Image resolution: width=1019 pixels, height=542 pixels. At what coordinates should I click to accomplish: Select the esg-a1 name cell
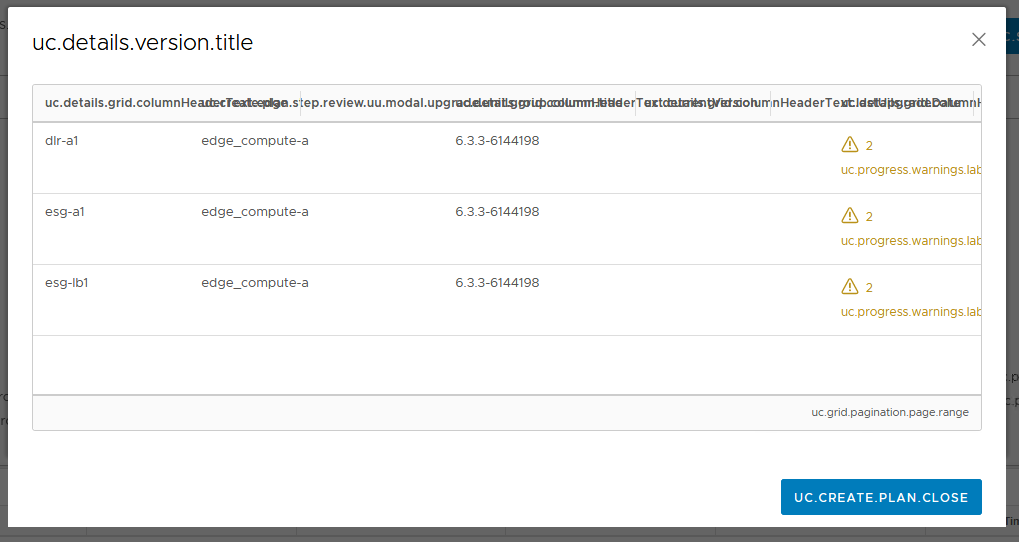(62, 212)
